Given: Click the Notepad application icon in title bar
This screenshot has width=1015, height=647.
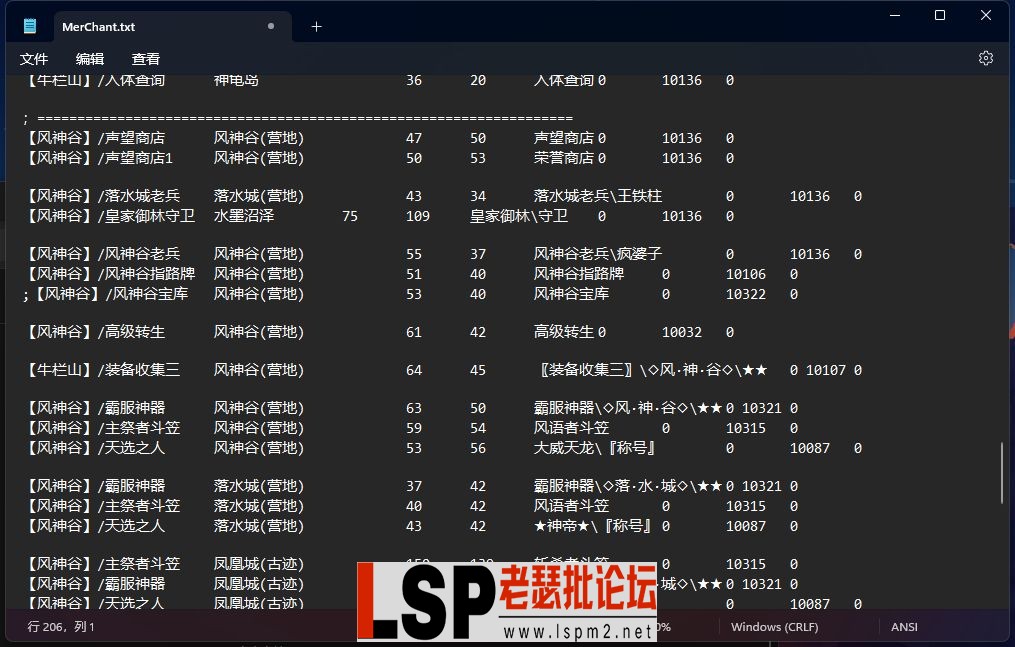Looking at the screenshot, I should (x=29, y=26).
